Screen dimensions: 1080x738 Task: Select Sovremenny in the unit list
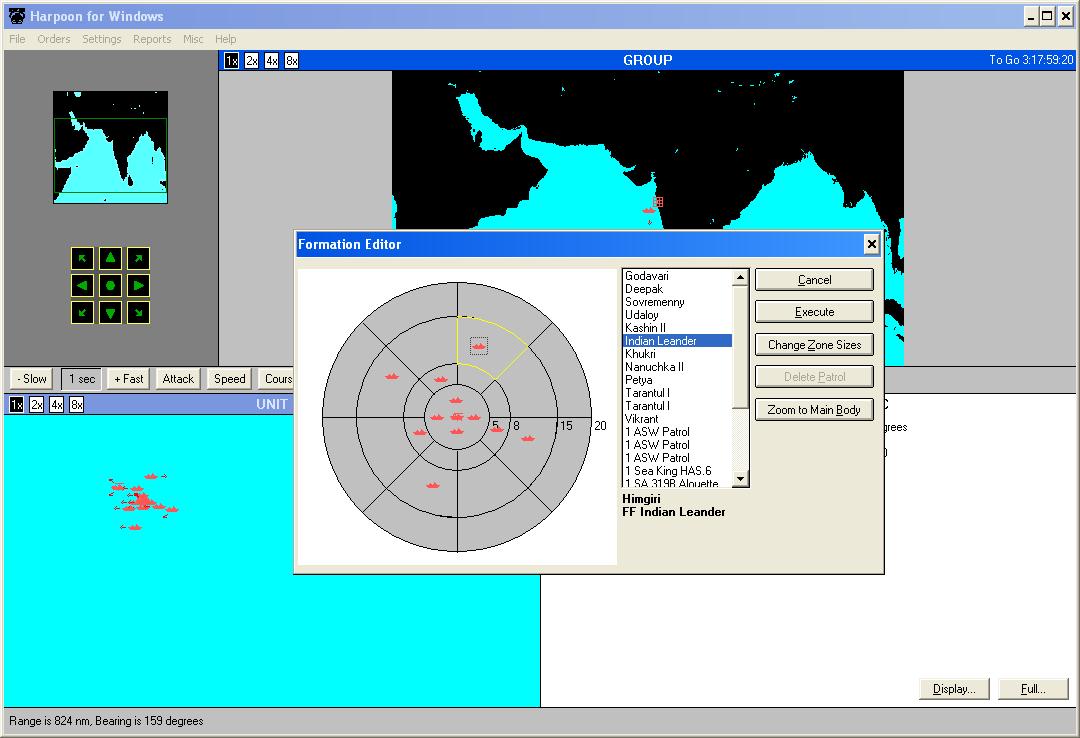[x=677, y=302]
